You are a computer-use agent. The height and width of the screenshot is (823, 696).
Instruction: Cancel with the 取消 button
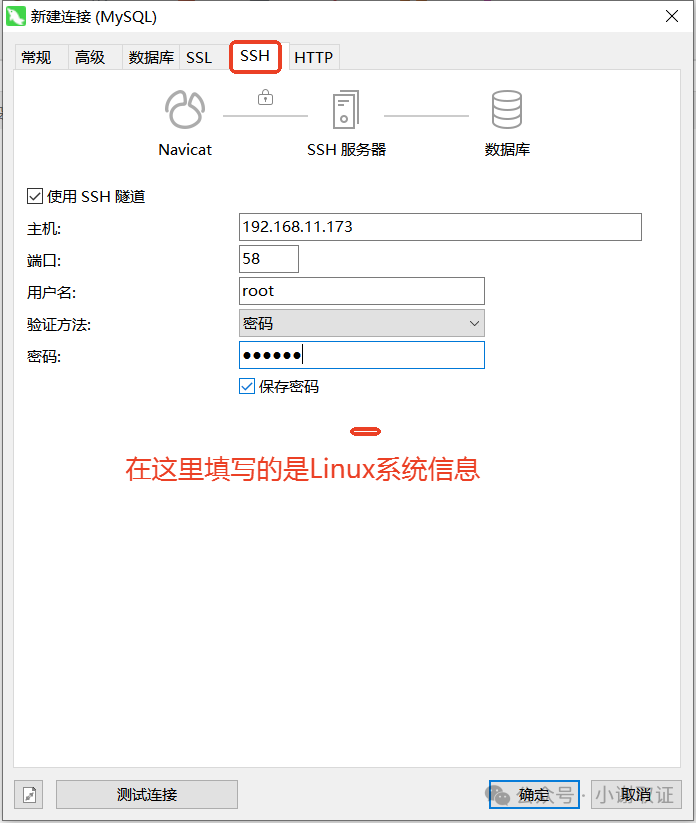[636, 795]
